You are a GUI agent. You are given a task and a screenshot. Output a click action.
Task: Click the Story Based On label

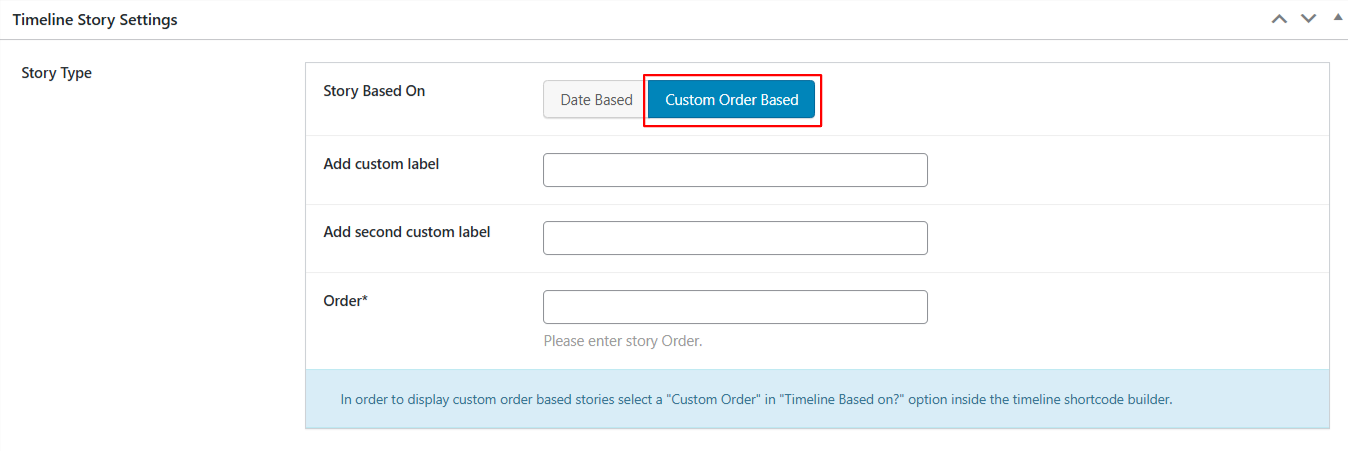[x=374, y=91]
